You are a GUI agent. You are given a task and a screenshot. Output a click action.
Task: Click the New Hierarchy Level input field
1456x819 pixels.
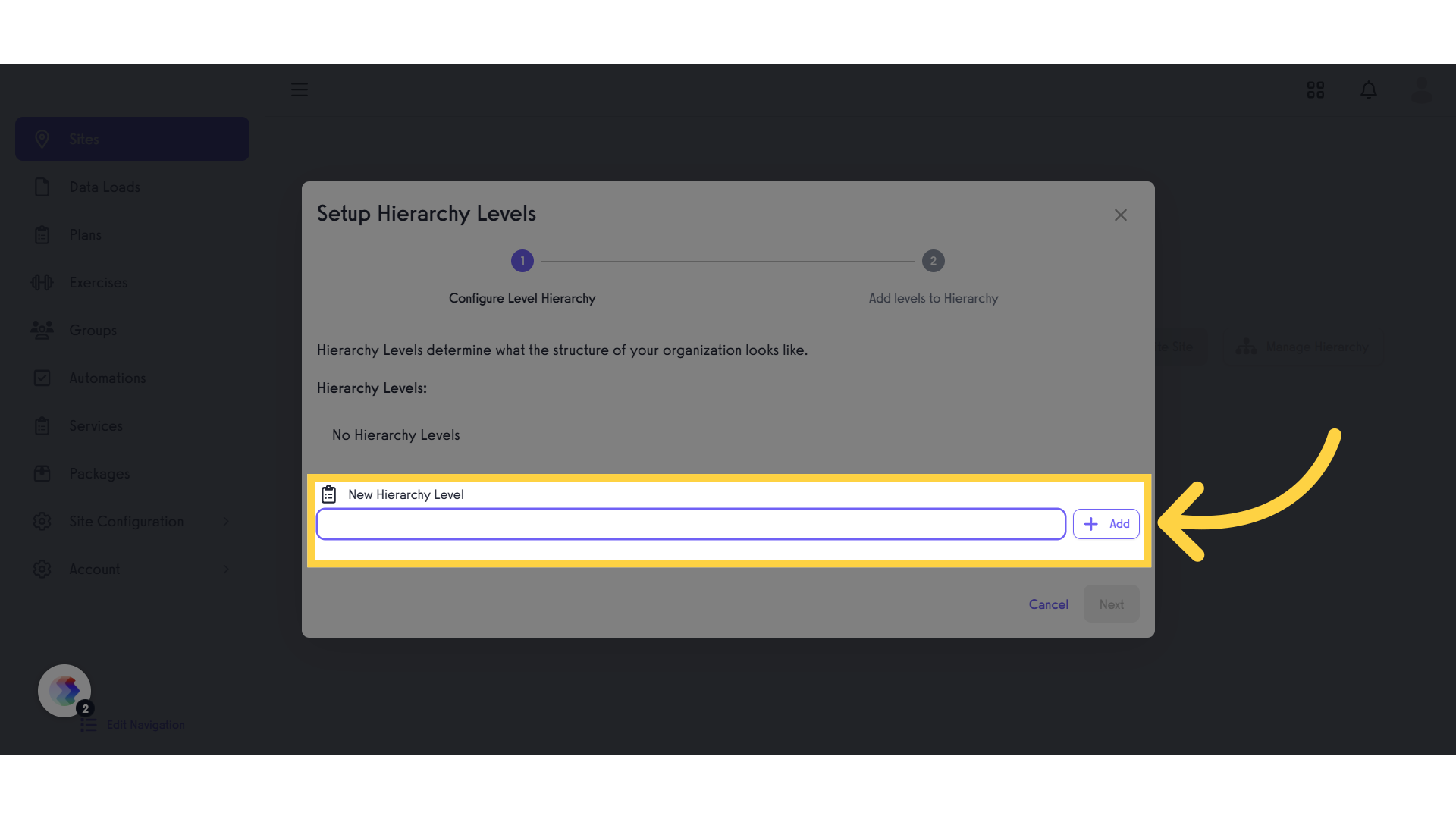690,523
